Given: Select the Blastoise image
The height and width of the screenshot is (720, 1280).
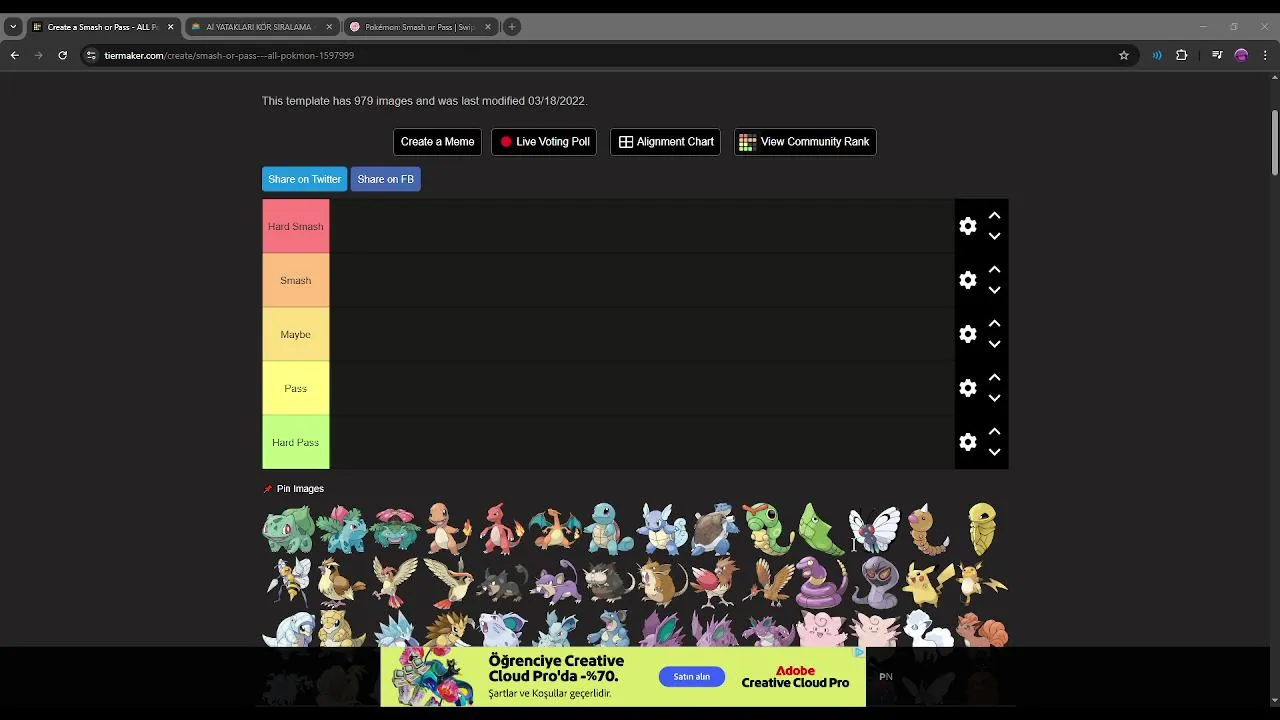Looking at the screenshot, I should pos(715,529).
